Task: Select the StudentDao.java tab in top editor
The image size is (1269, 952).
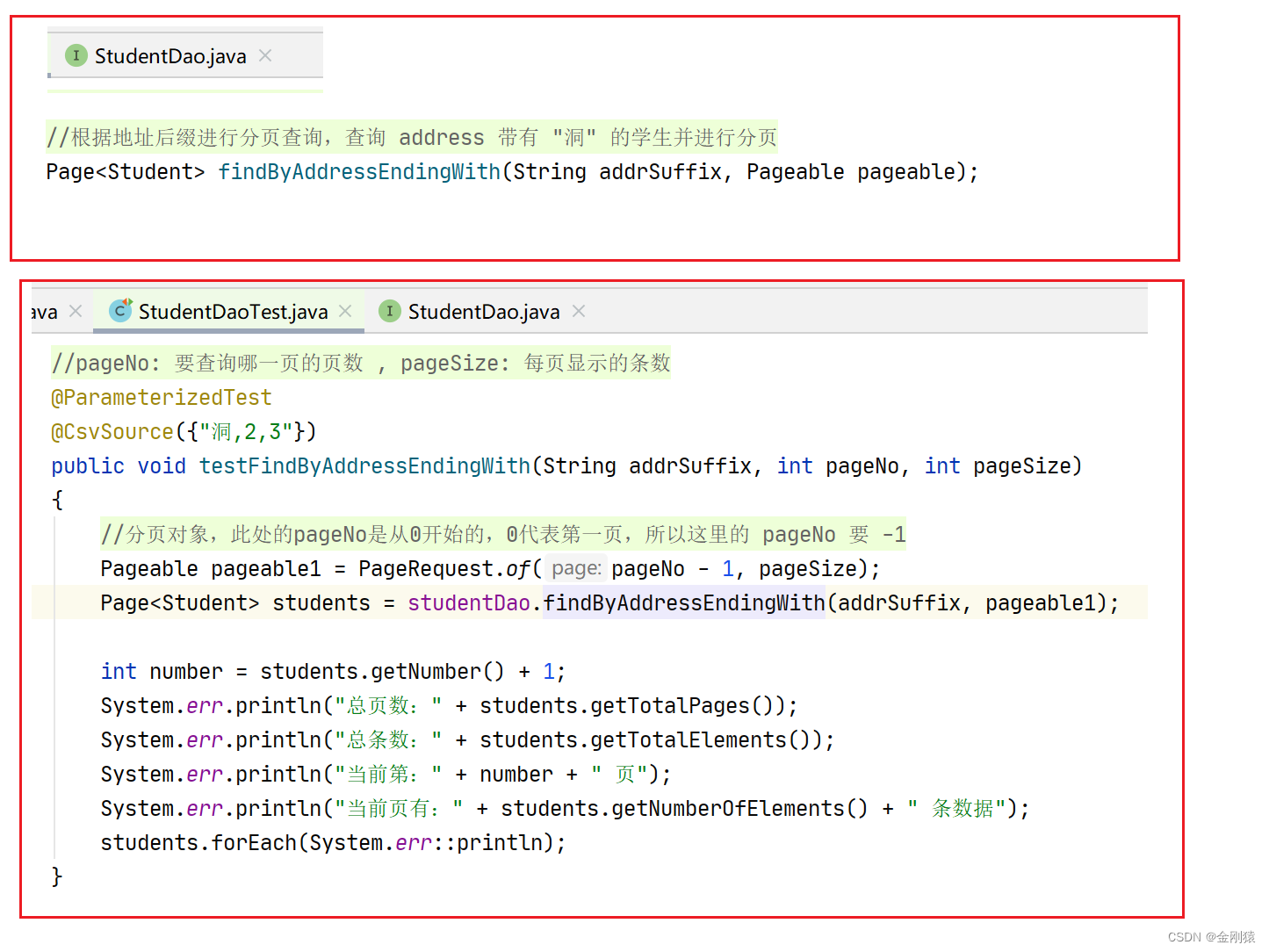Action: tap(170, 56)
